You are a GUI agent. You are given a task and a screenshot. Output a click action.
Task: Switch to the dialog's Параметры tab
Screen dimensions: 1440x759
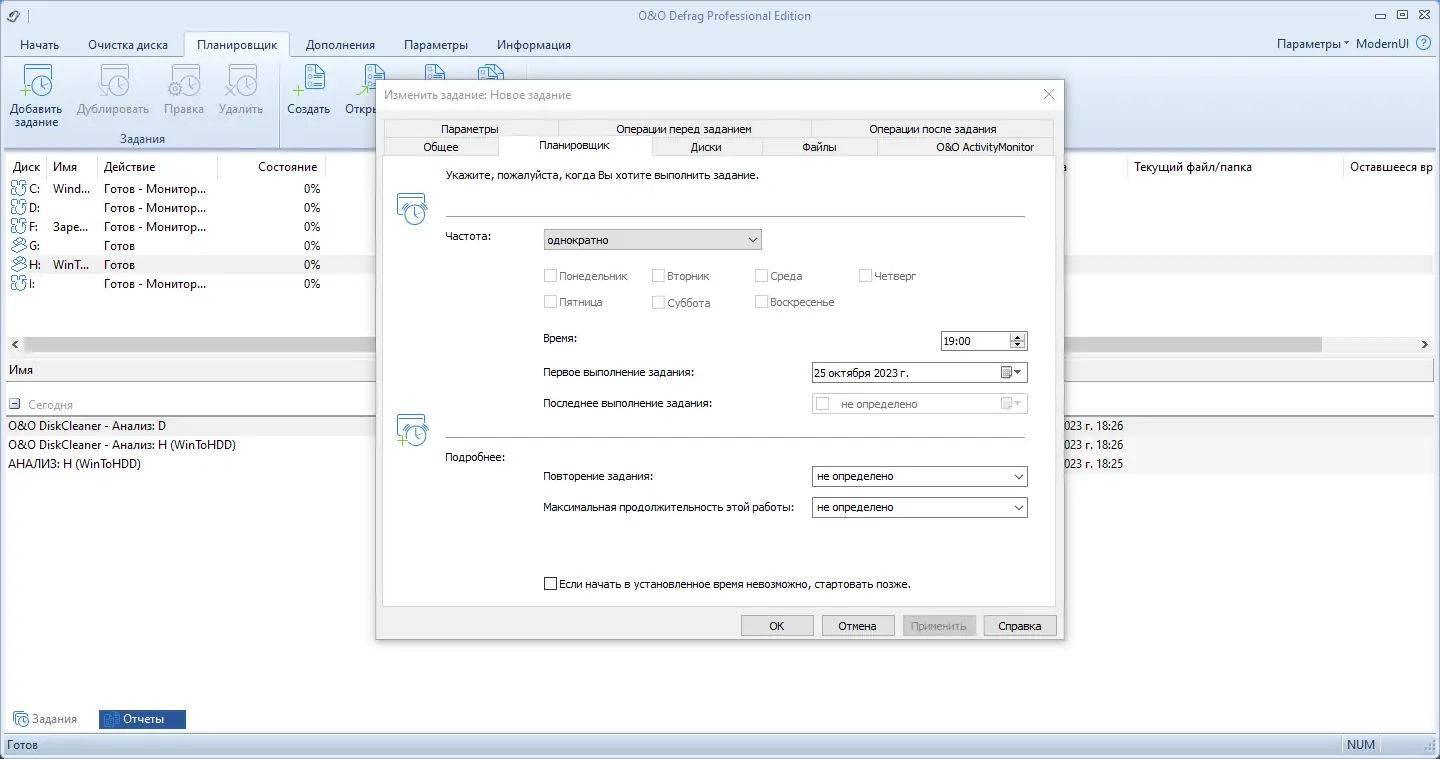click(x=470, y=129)
